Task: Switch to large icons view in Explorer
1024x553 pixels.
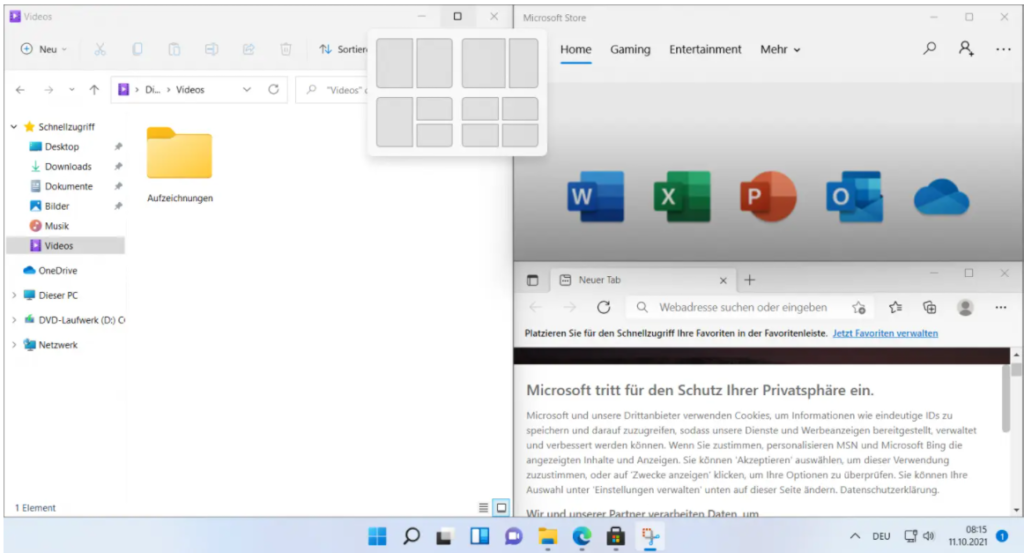Action: [502, 508]
